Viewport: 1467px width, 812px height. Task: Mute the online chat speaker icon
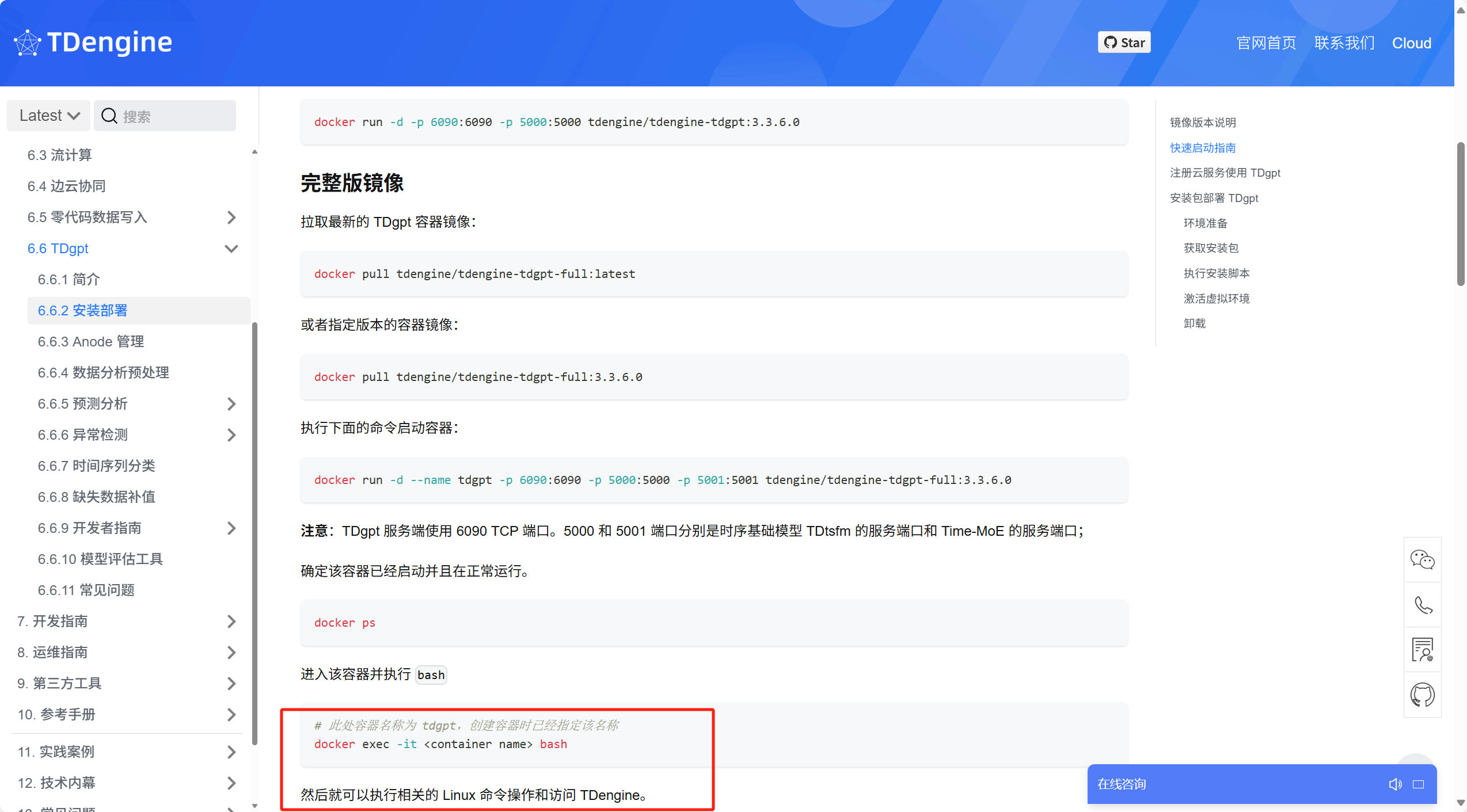point(1396,784)
